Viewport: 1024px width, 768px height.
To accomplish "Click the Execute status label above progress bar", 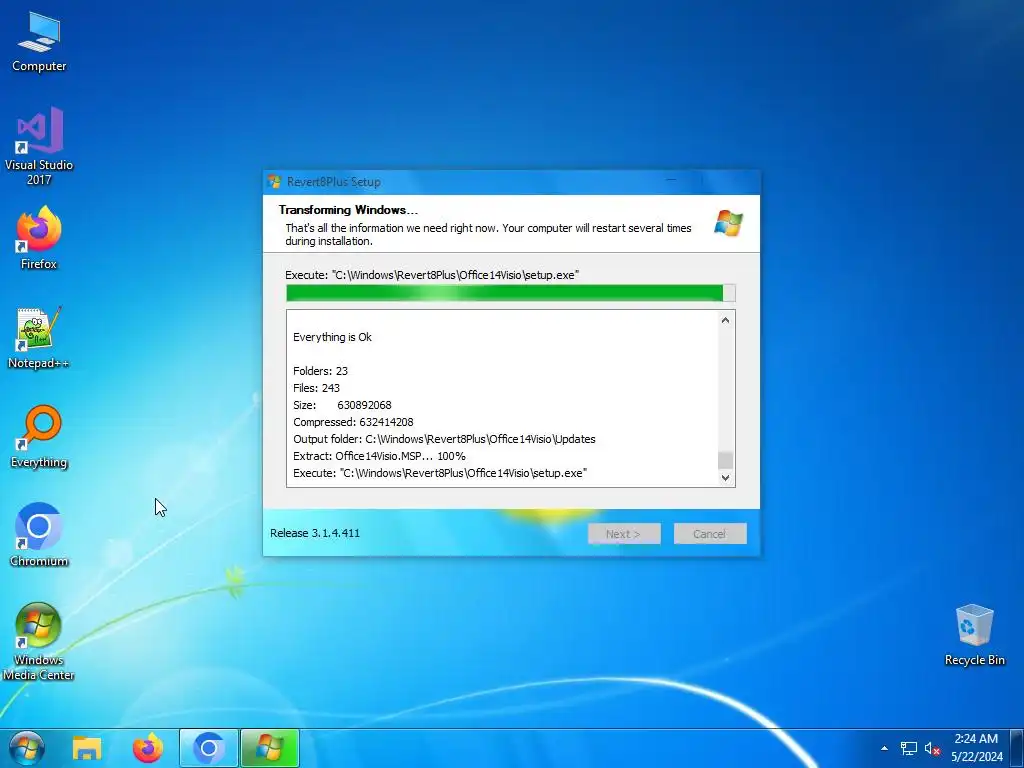I will click(432, 275).
